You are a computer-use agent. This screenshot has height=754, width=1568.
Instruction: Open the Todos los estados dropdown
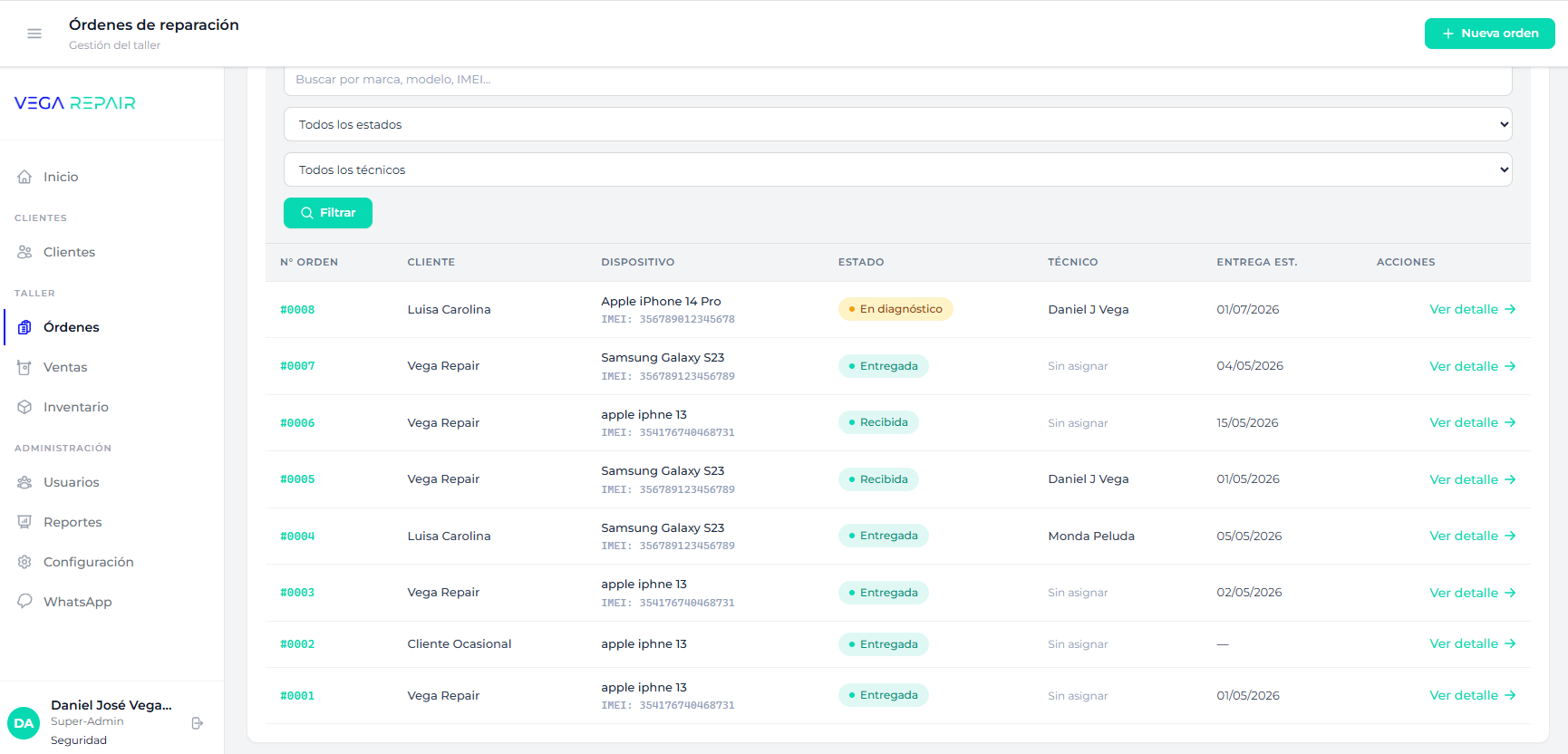[897, 124]
